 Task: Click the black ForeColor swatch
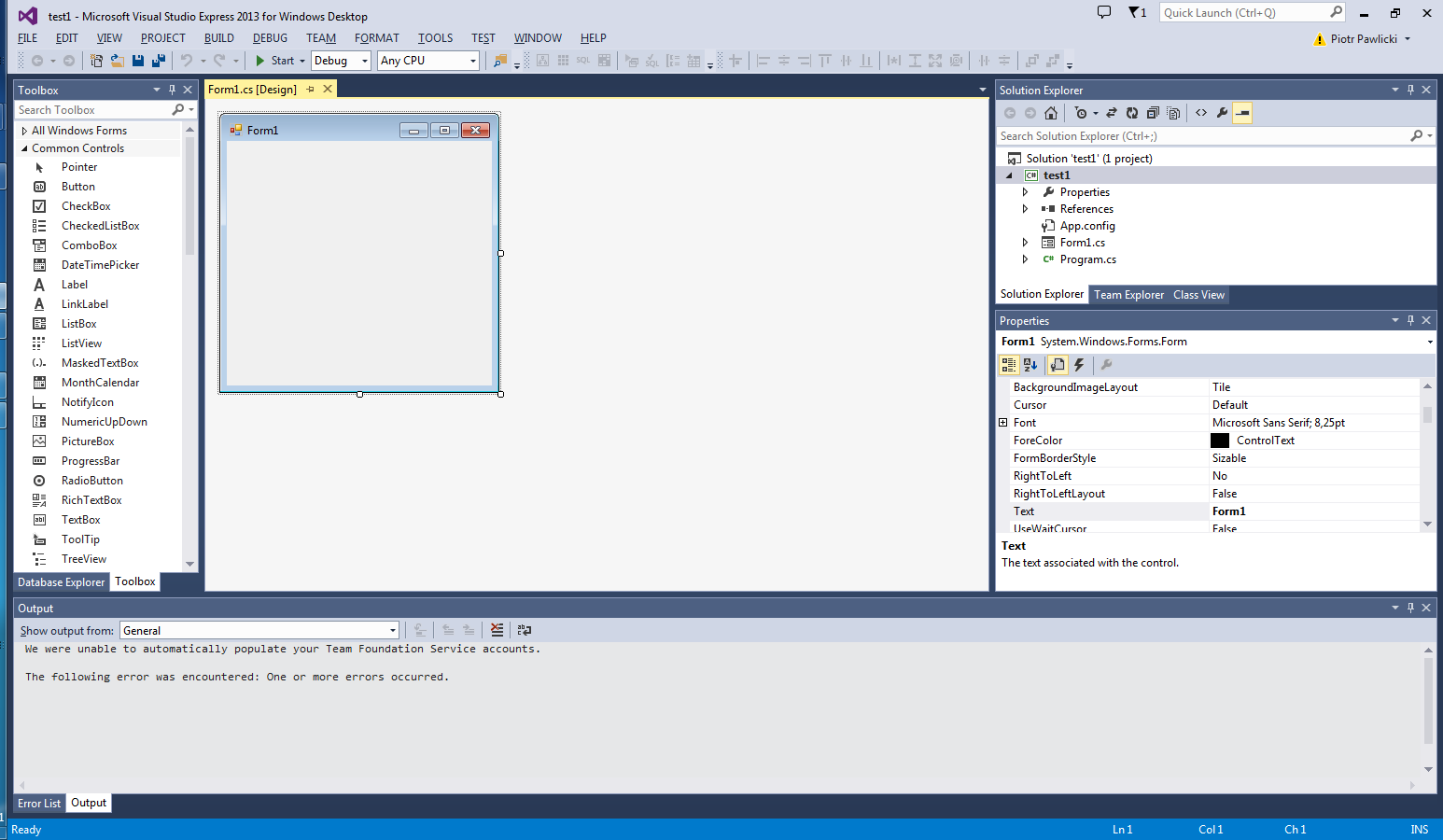click(1220, 441)
